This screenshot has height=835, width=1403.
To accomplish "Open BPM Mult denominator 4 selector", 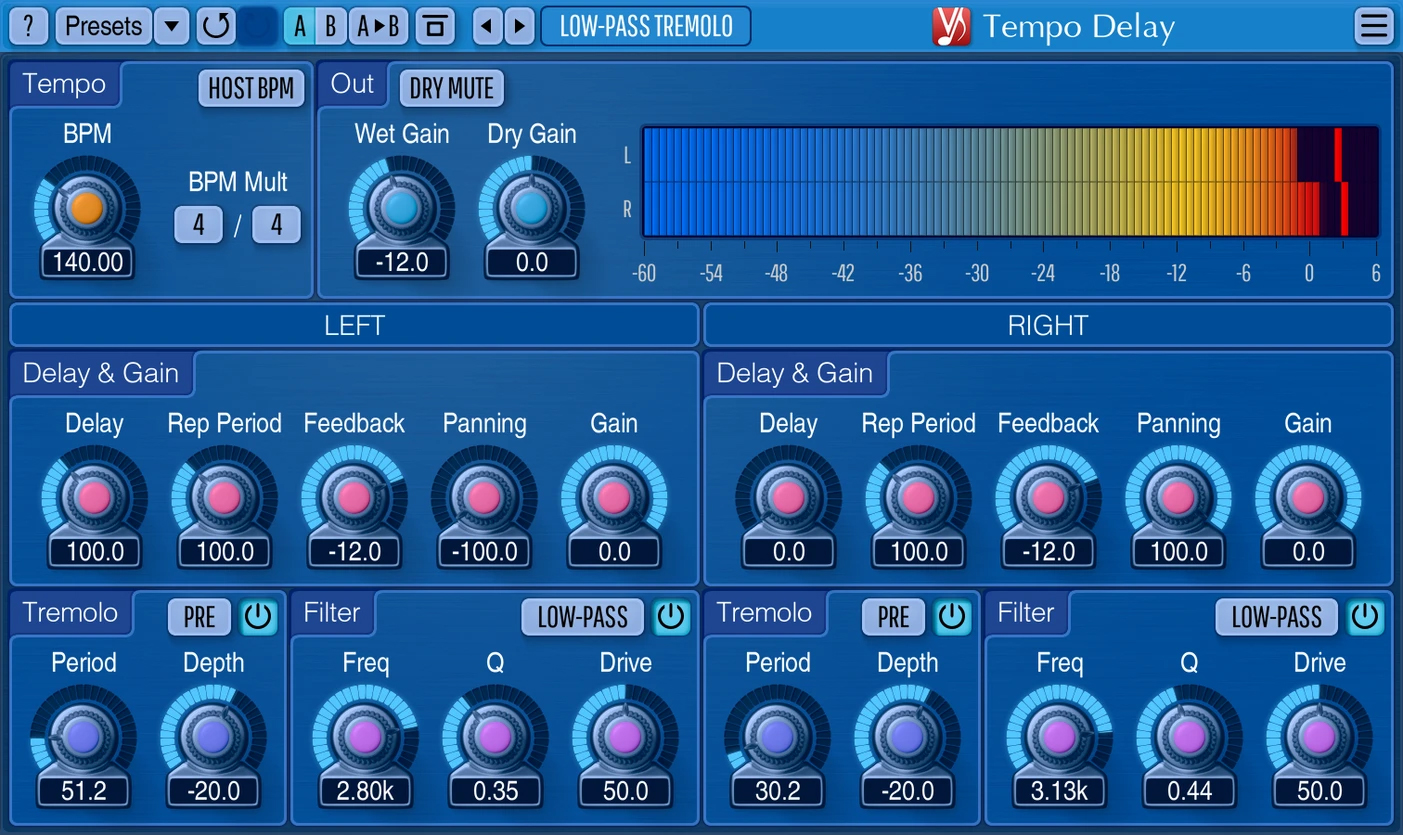I will coord(277,225).
